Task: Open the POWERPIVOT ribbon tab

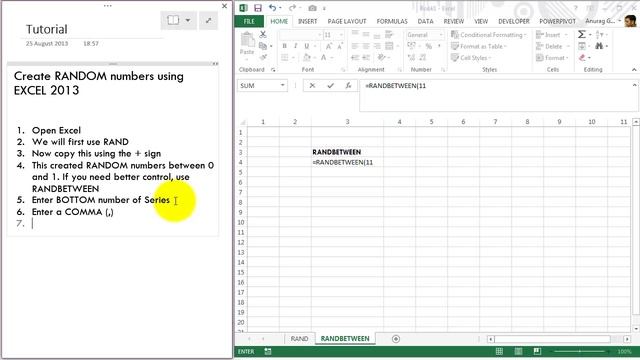Action: click(557, 21)
